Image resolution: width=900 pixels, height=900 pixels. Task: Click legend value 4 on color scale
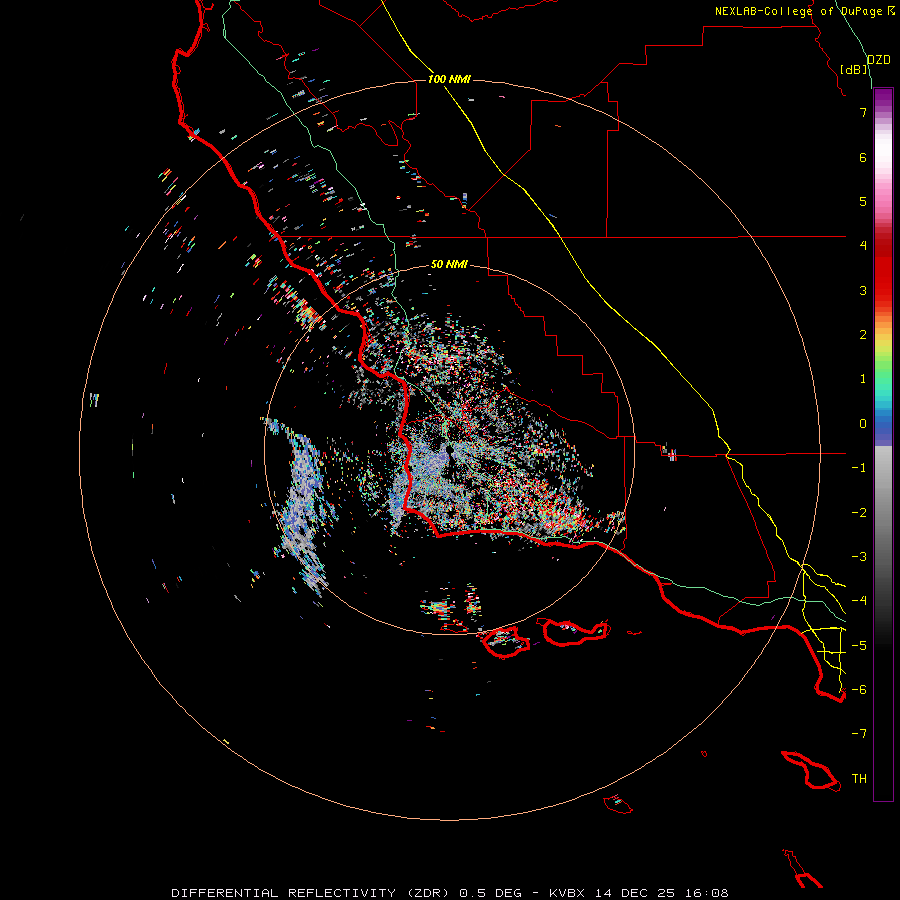[x=863, y=246]
